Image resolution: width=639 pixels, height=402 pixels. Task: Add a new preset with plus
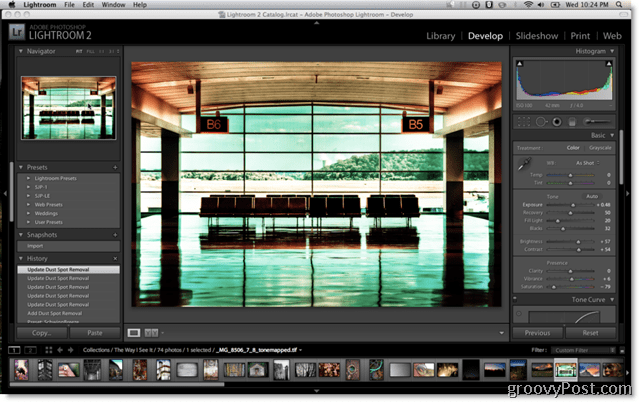tap(115, 167)
